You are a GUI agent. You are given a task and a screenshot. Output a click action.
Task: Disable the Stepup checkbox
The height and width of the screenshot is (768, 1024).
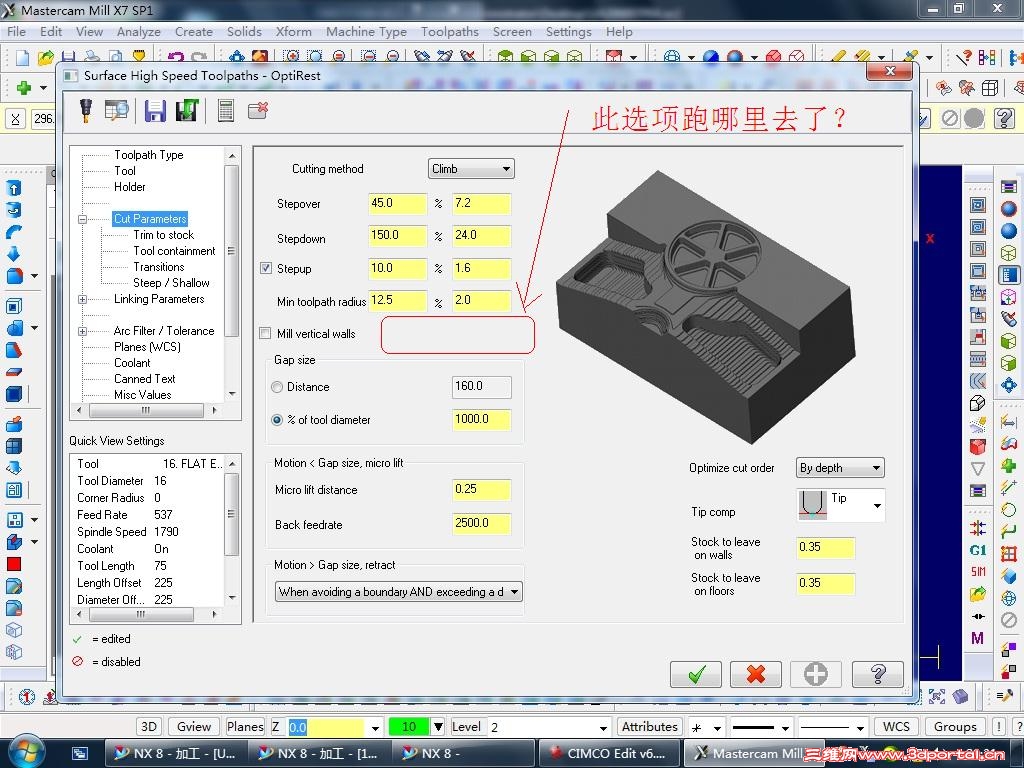[x=266, y=268]
